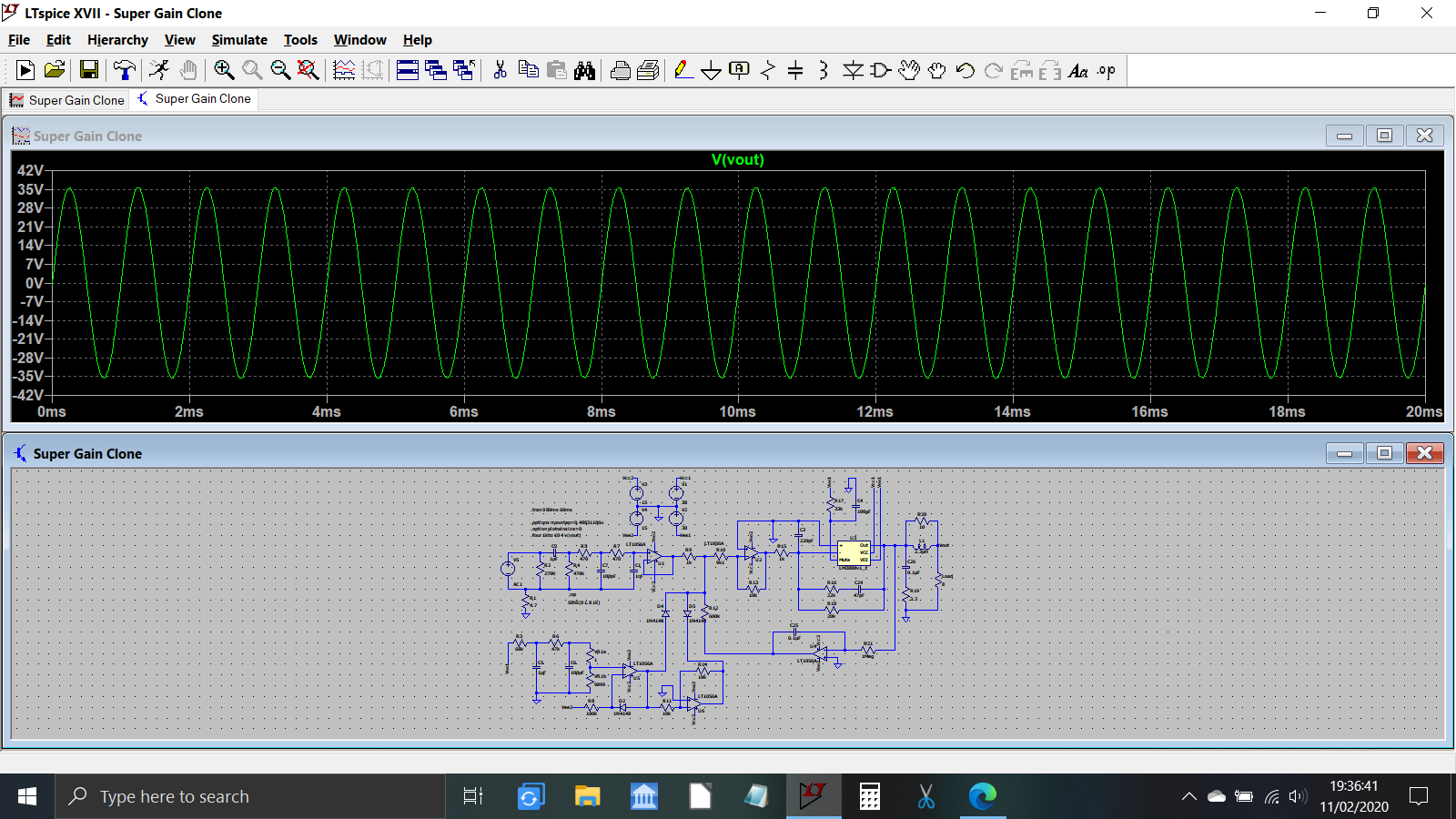This screenshot has width=1456, height=819.
Task: Select the Ground symbol tool
Action: [712, 70]
